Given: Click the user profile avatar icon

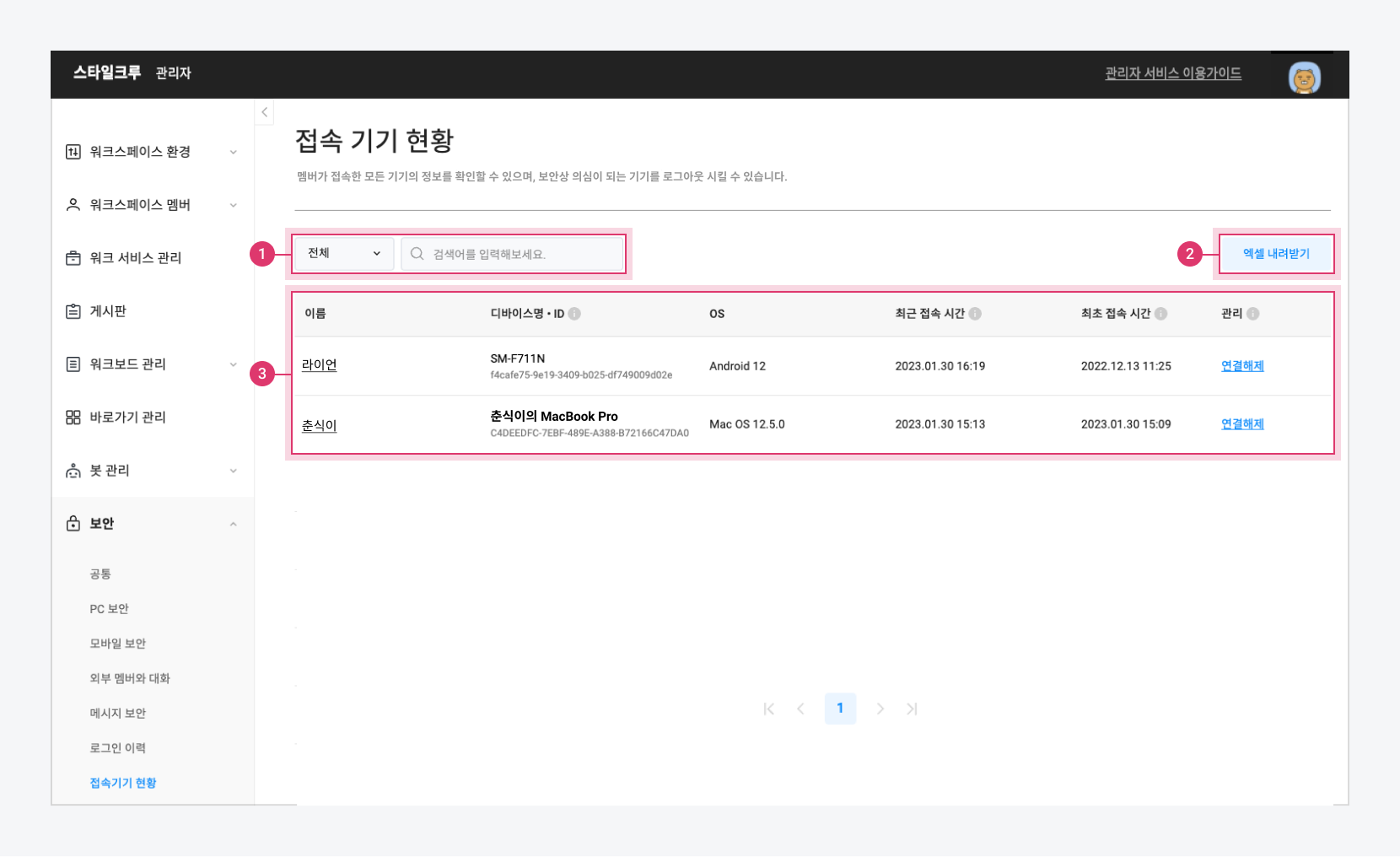Looking at the screenshot, I should pyautogui.click(x=1304, y=78).
